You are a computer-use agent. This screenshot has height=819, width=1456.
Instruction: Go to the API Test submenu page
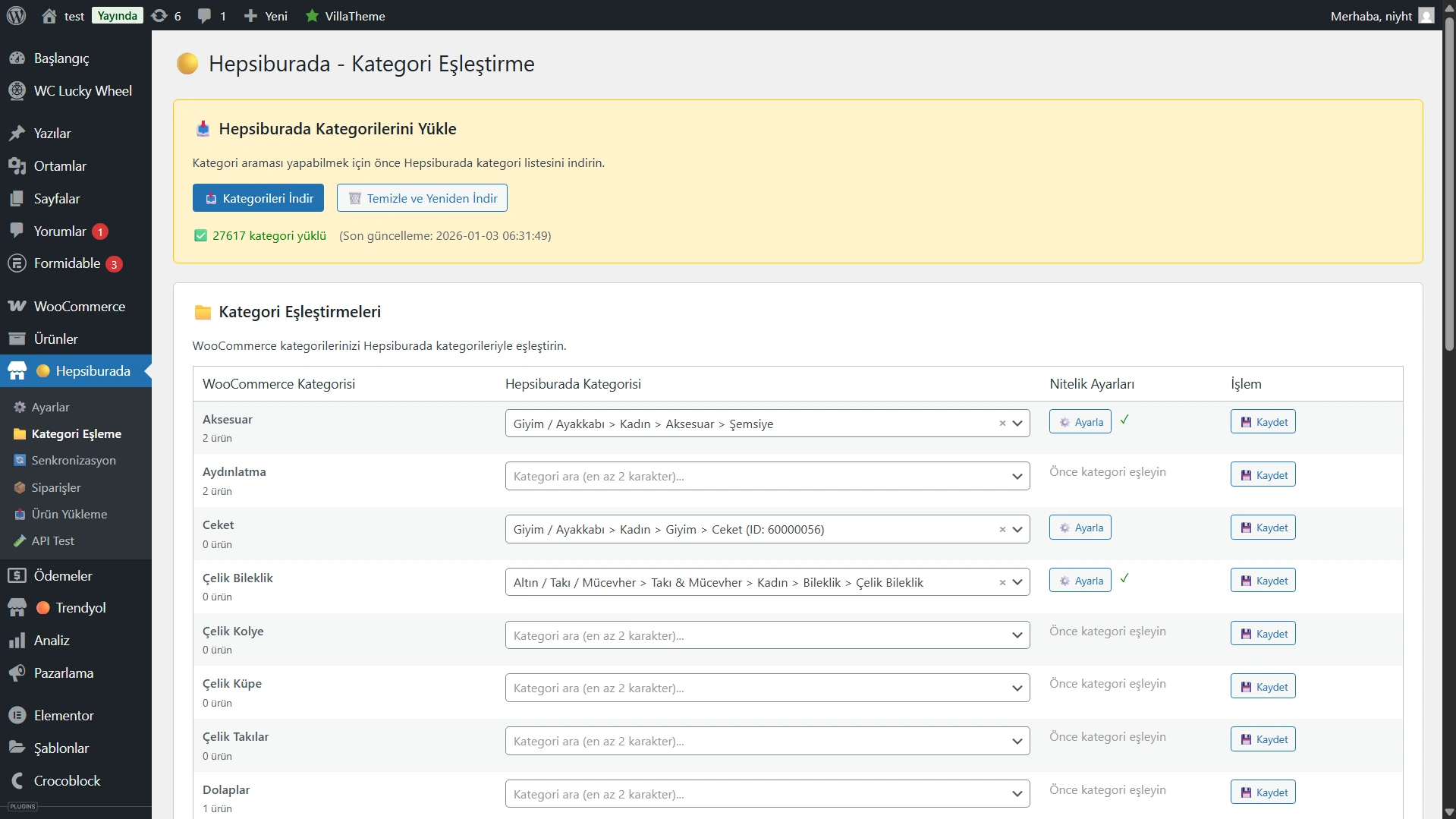[x=52, y=540]
